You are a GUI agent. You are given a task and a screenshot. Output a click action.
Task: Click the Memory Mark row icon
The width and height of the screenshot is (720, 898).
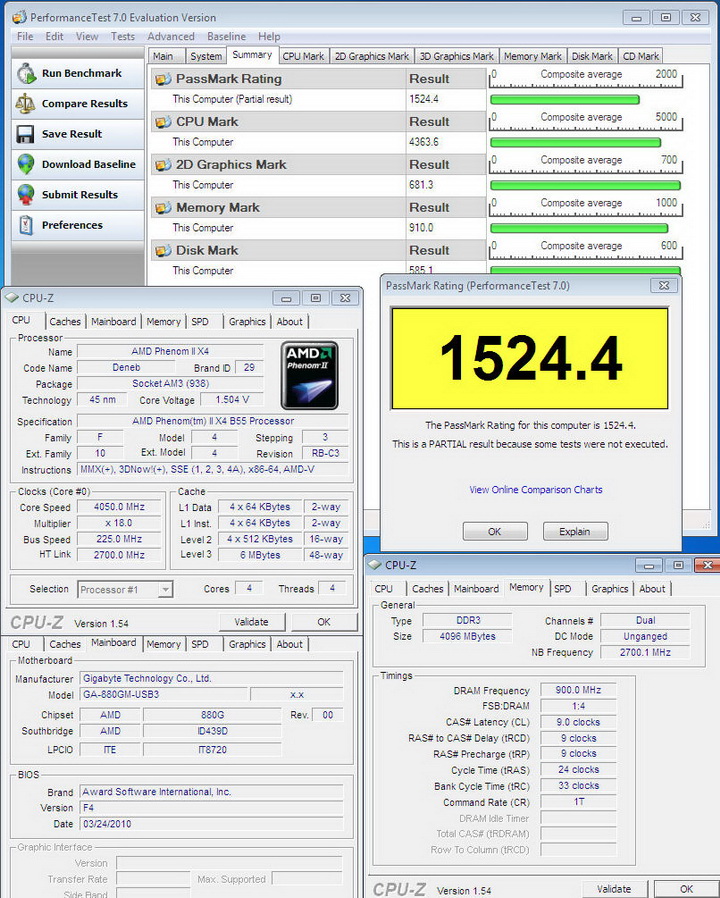(x=163, y=208)
